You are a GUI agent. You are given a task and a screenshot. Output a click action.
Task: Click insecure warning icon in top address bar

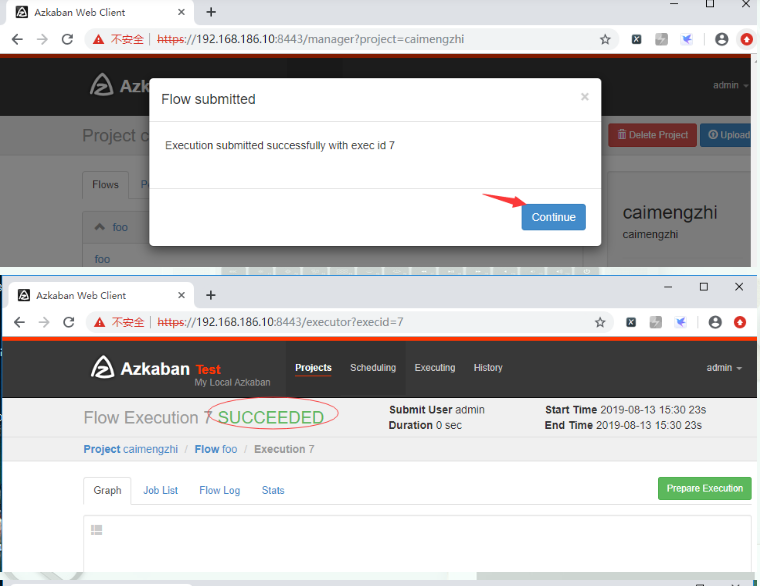98,39
